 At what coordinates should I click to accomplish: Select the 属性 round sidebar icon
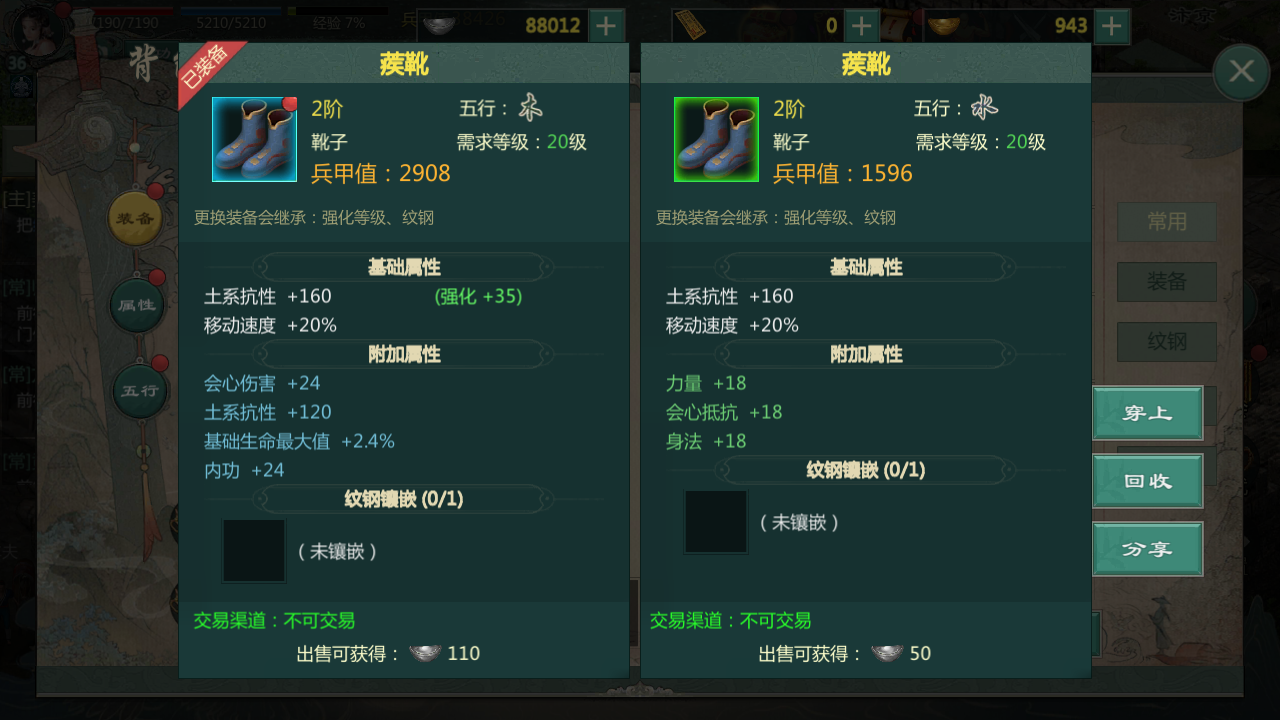click(136, 305)
